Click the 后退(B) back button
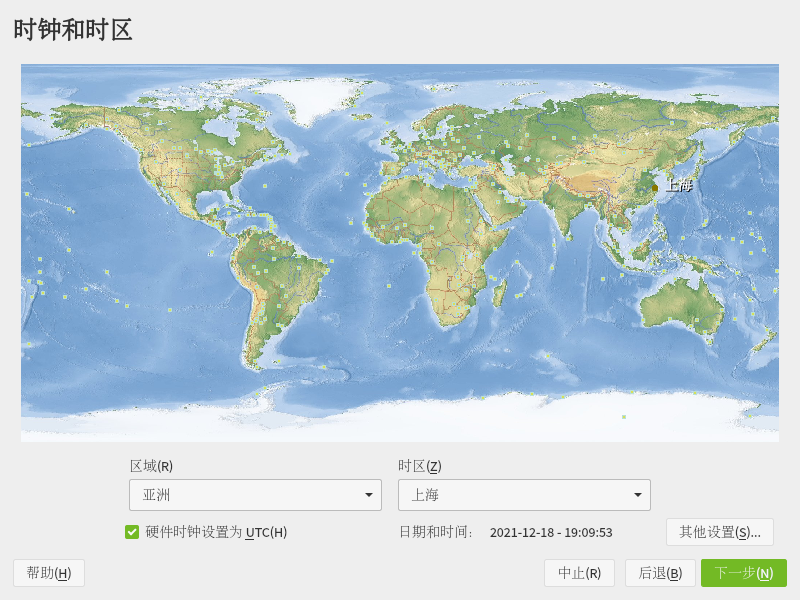 pyautogui.click(x=660, y=573)
